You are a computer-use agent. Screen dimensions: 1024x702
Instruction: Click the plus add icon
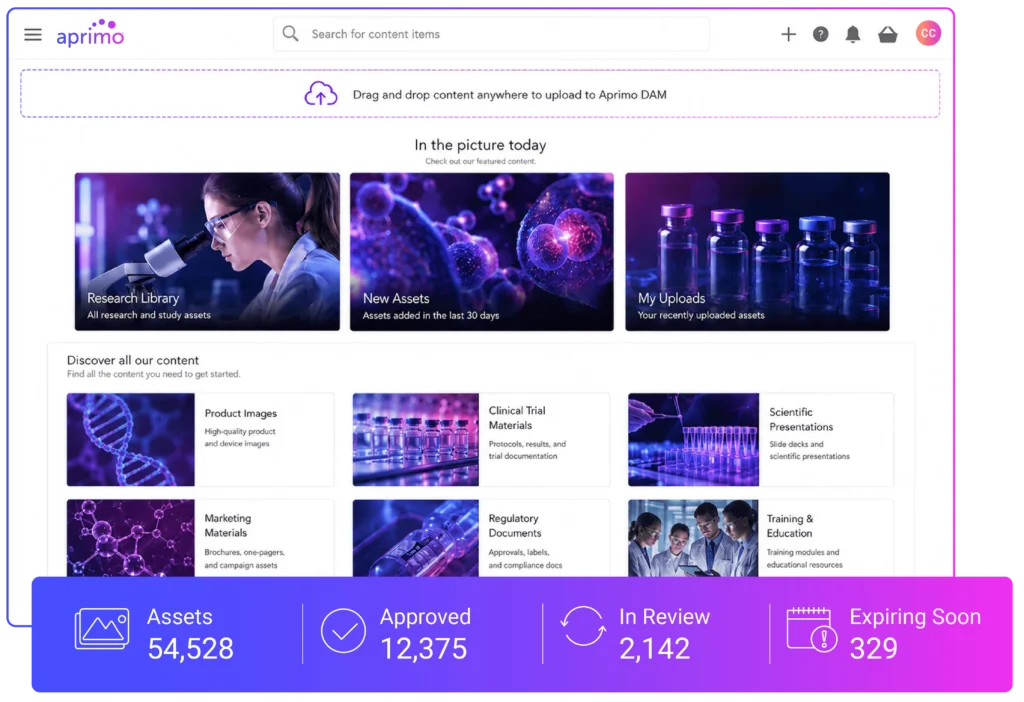click(x=788, y=34)
